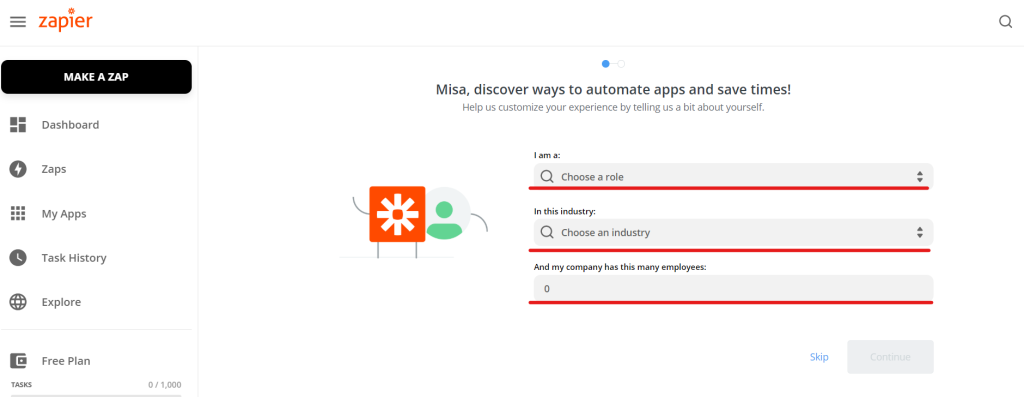Click the My Apps grid icon
Viewport: 1024px width, 397px height.
coord(18,214)
